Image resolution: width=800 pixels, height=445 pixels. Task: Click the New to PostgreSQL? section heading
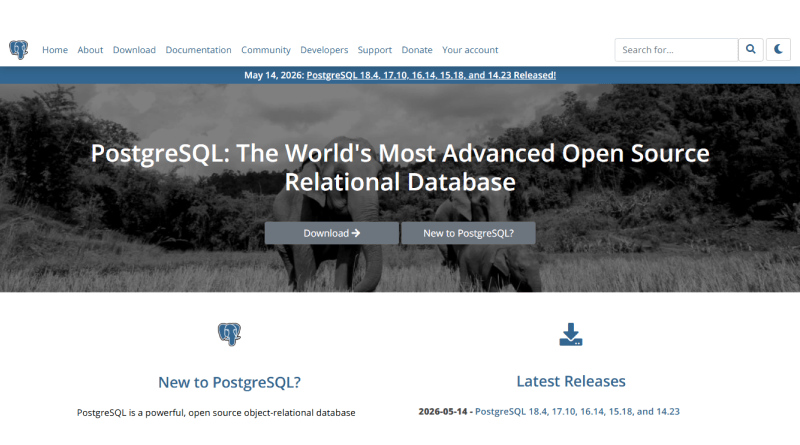(x=229, y=382)
